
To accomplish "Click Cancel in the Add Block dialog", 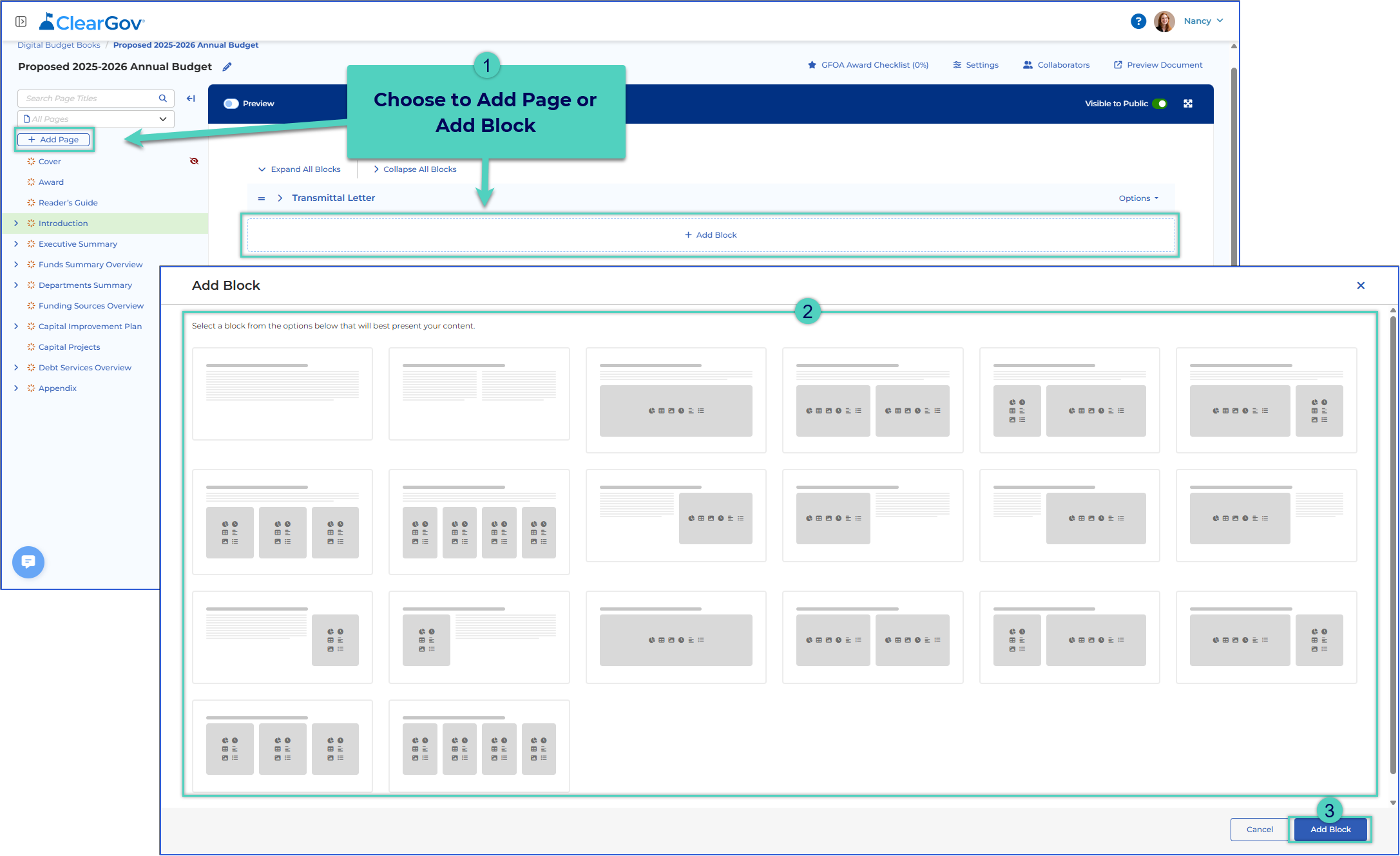I will point(1260,830).
